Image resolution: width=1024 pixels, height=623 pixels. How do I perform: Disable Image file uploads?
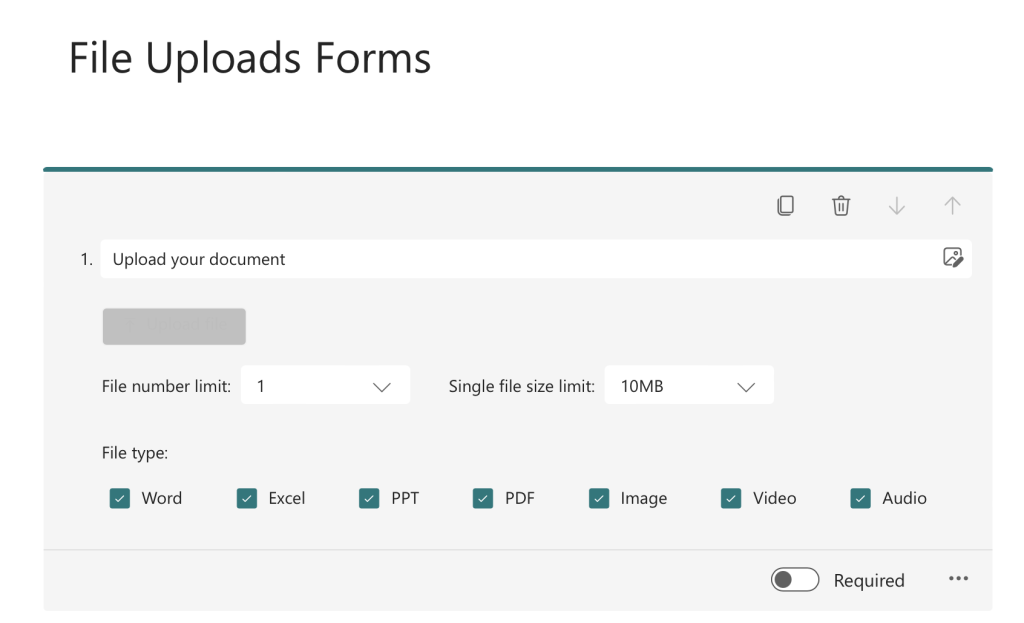click(599, 497)
